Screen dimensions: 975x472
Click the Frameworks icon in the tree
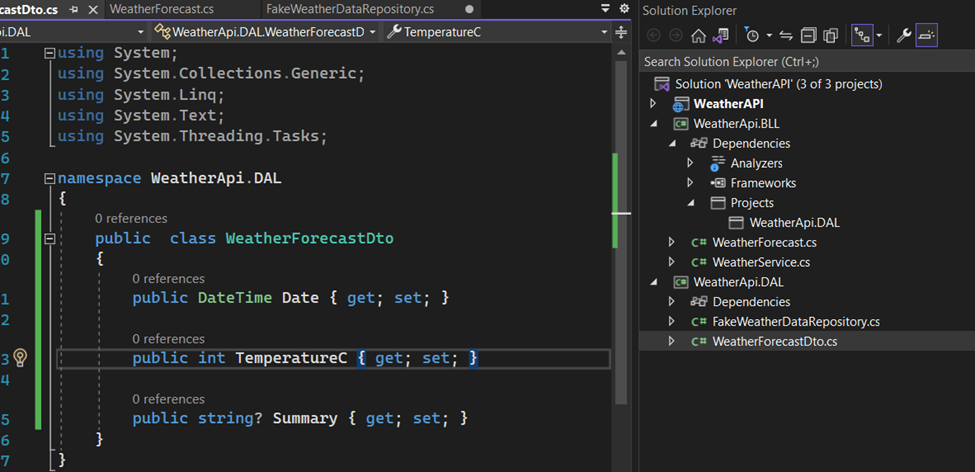718,183
